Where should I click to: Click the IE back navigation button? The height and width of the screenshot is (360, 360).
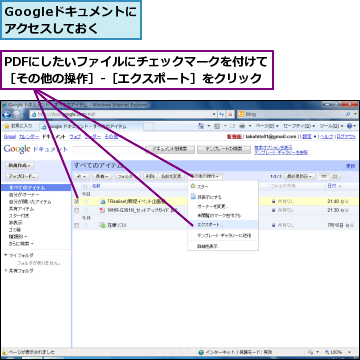coord(6,114)
